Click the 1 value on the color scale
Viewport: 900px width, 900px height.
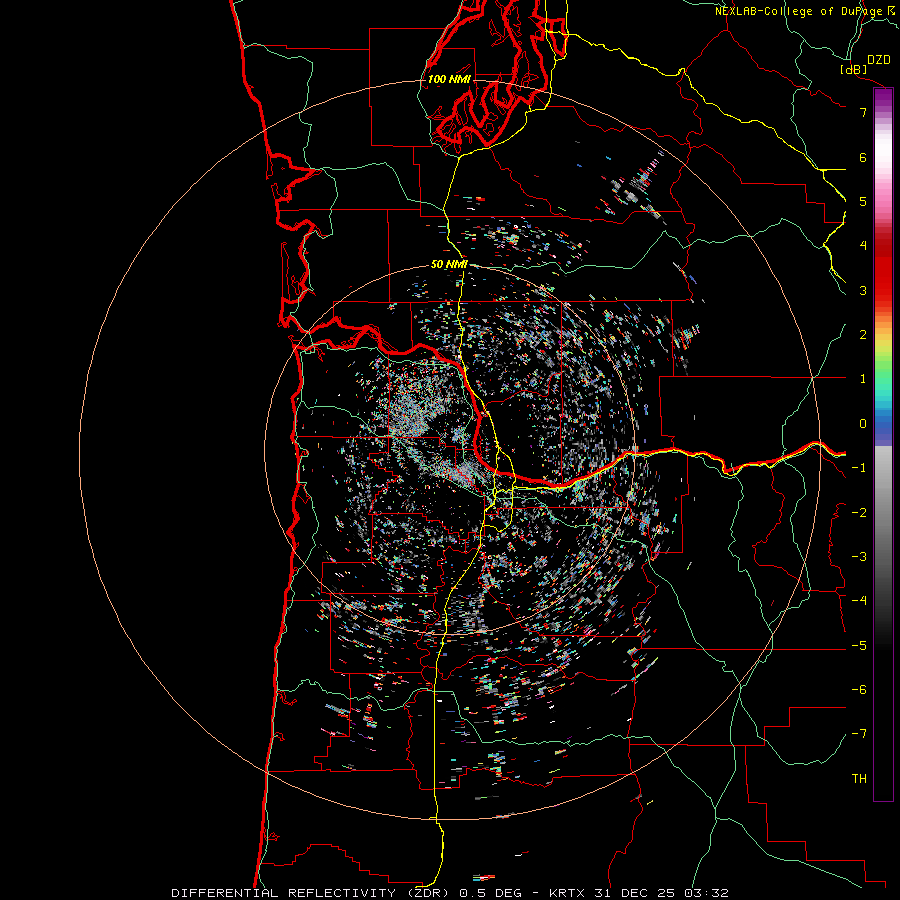point(863,379)
